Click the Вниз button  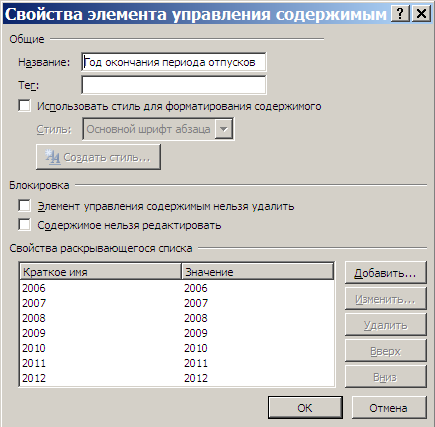pyautogui.click(x=386, y=377)
